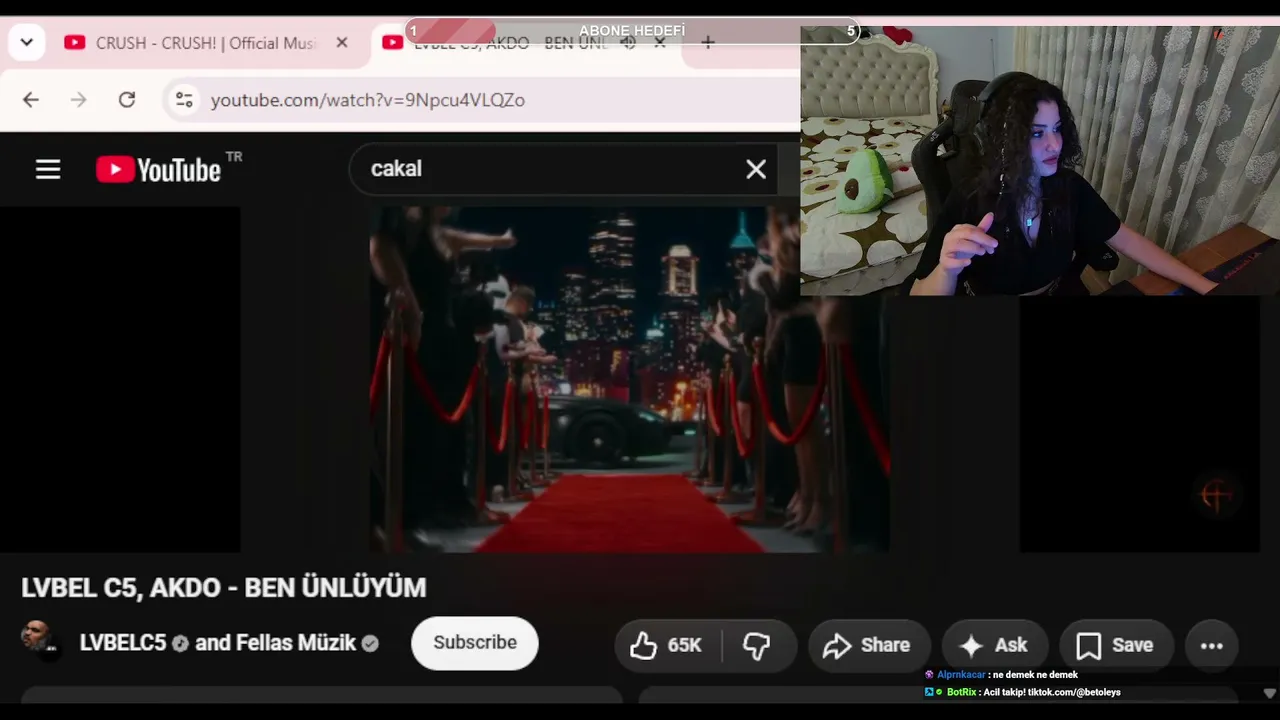Open the more actions menu
Viewport: 1280px width, 720px height.
1212,645
